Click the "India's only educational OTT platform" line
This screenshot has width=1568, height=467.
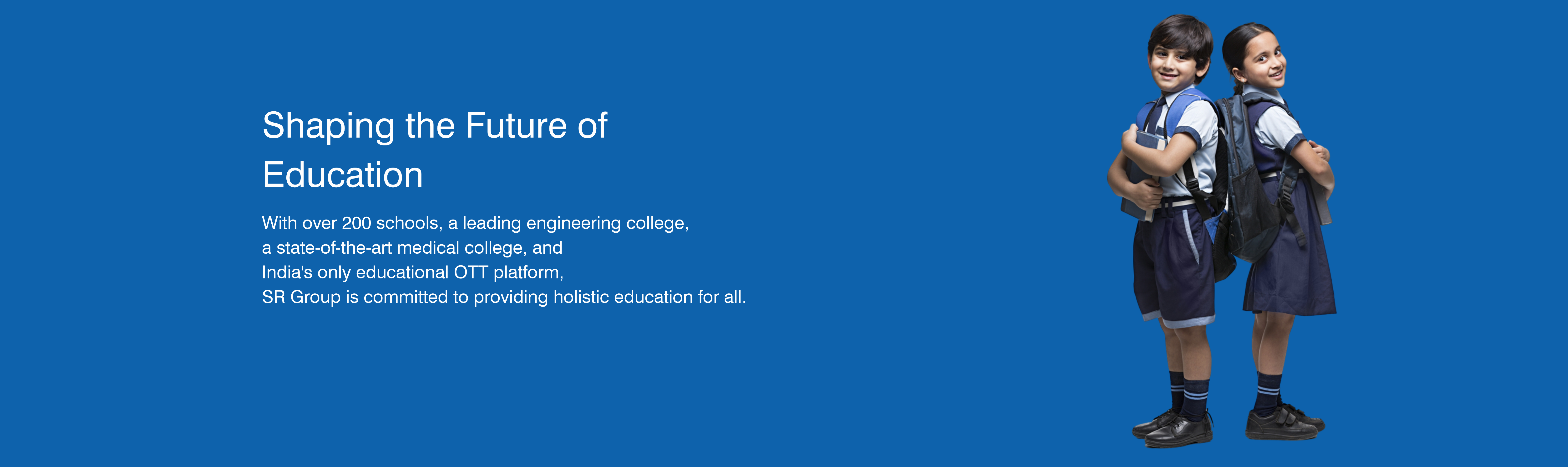click(413, 272)
